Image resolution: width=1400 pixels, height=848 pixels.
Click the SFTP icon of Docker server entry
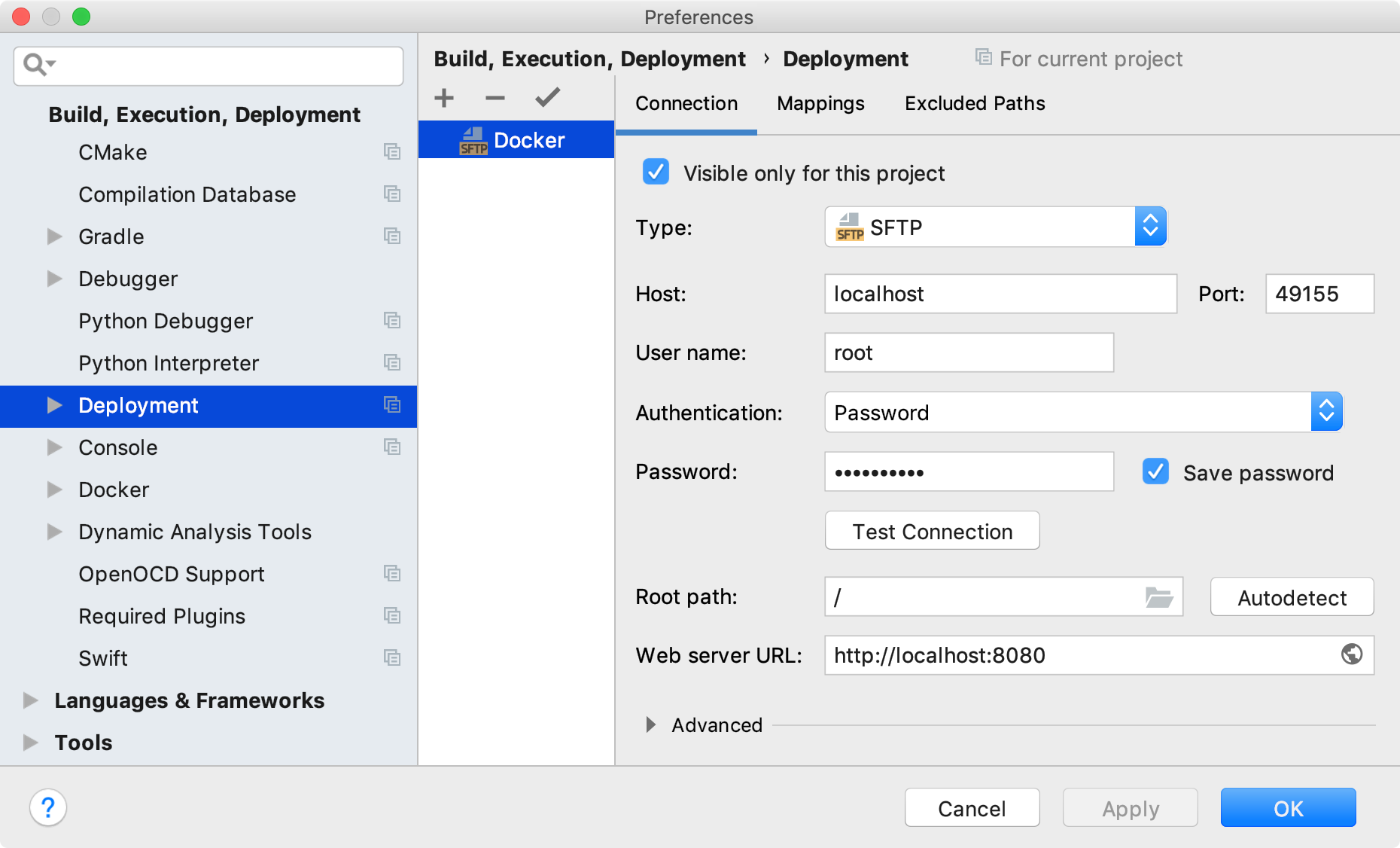[473, 141]
